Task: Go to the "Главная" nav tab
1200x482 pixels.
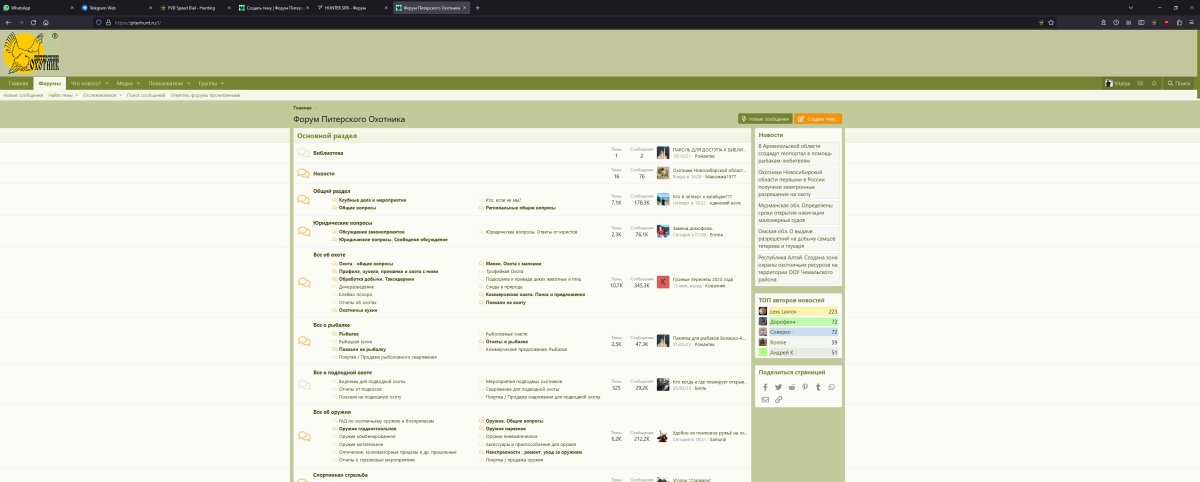Action: 18,83
